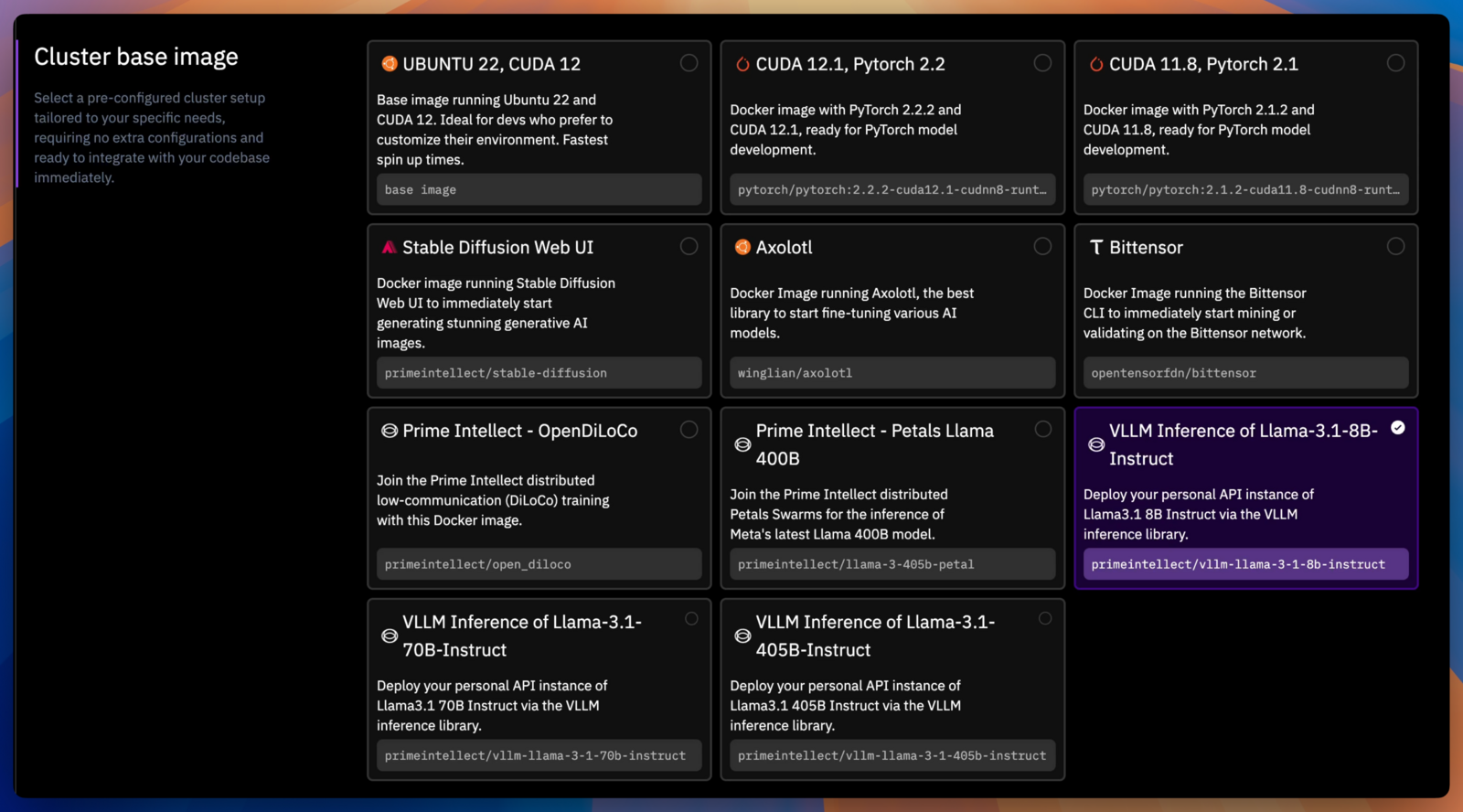Click 'VLLM Inference of Llama-3.1-405B-Instruct' title
Screen dimensions: 1463x812
click(875, 636)
